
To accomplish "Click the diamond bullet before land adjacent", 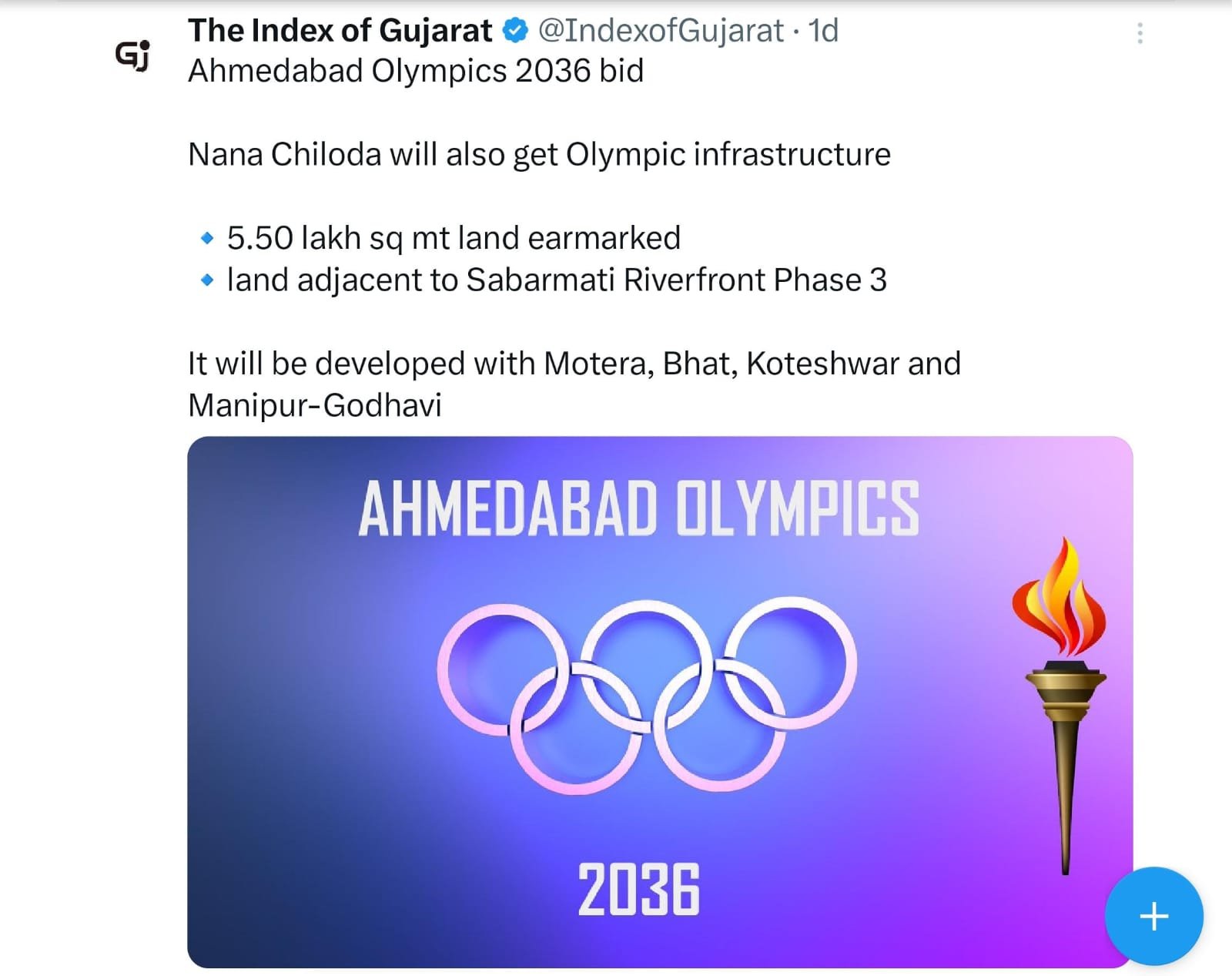I will point(206,280).
